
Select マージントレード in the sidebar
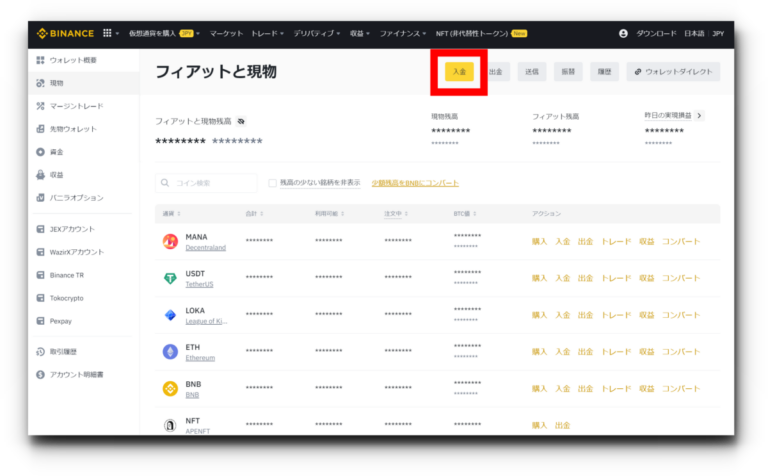click(x=76, y=106)
